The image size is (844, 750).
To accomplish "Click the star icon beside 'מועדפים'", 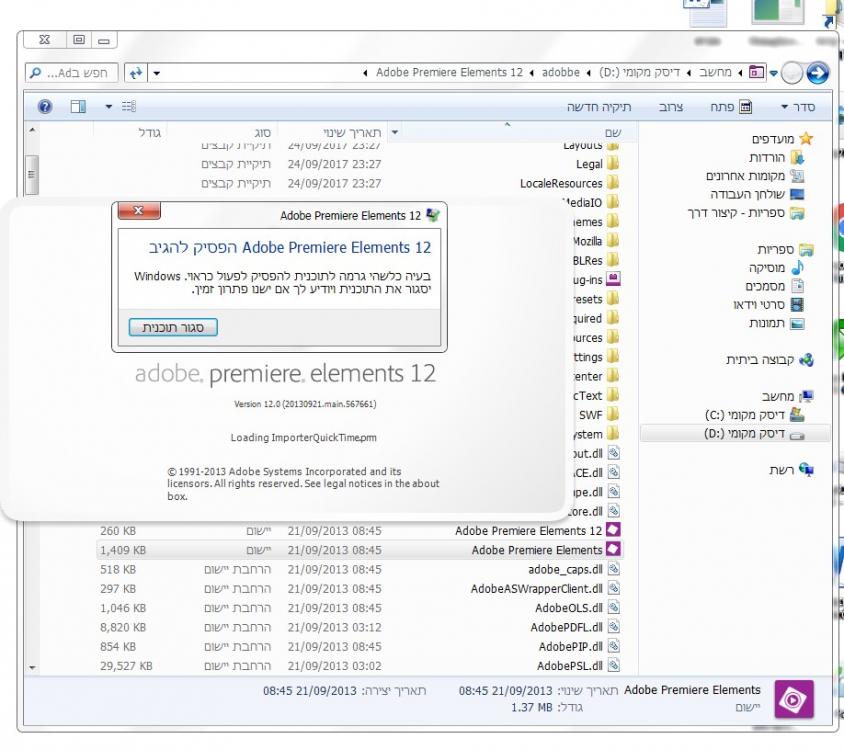I will pos(806,139).
